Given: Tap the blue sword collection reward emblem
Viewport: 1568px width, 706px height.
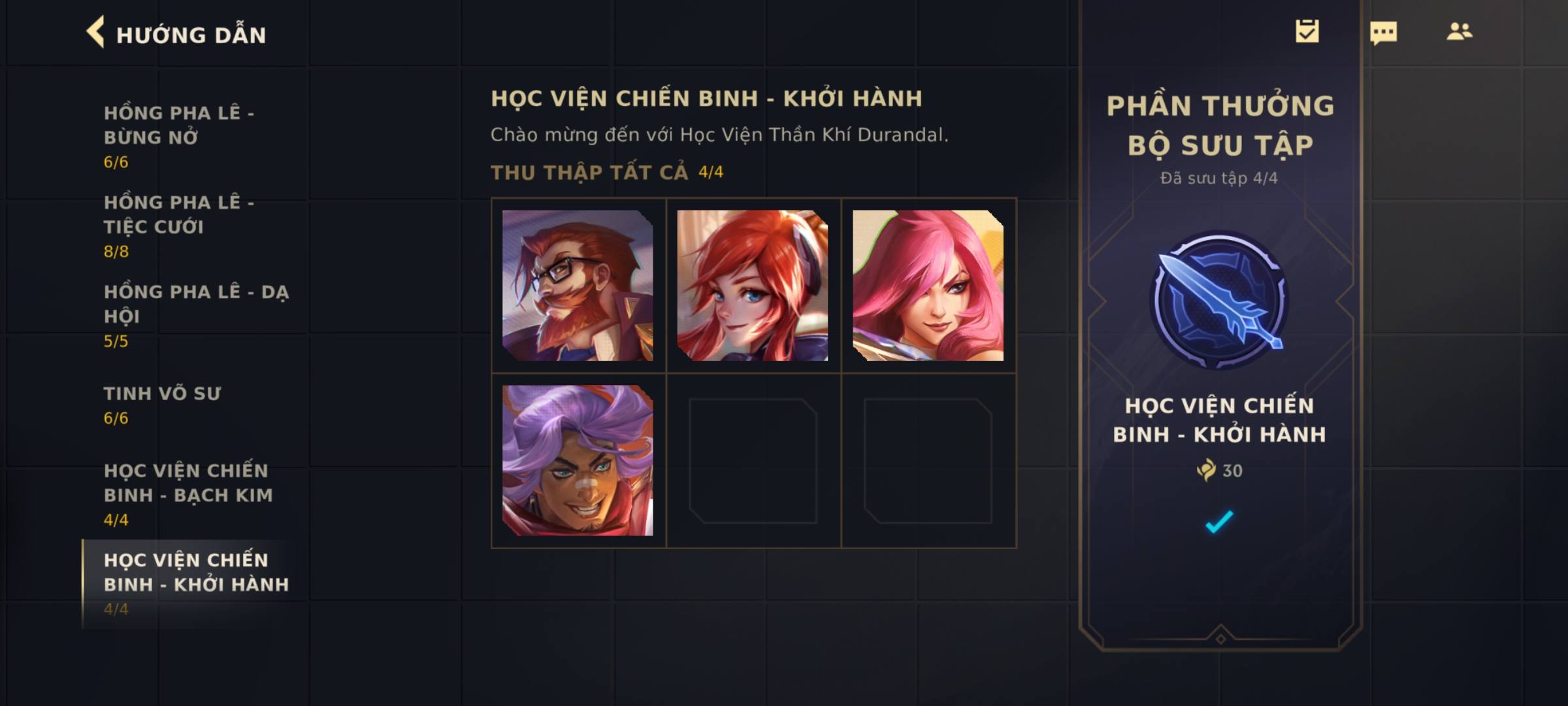Looking at the screenshot, I should click(x=1219, y=301).
